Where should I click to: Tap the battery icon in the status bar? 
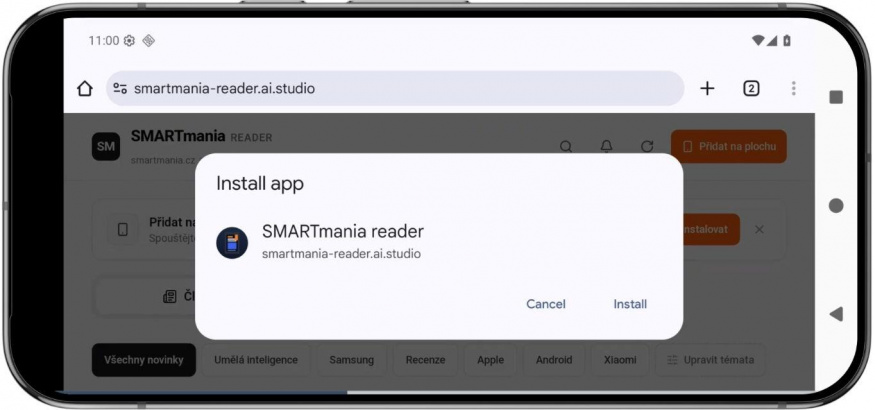point(787,41)
